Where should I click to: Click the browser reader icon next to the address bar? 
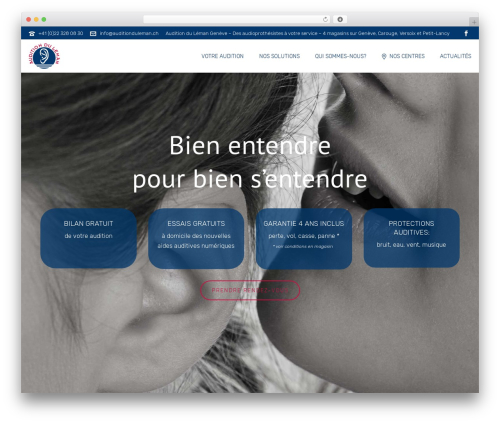[340, 19]
